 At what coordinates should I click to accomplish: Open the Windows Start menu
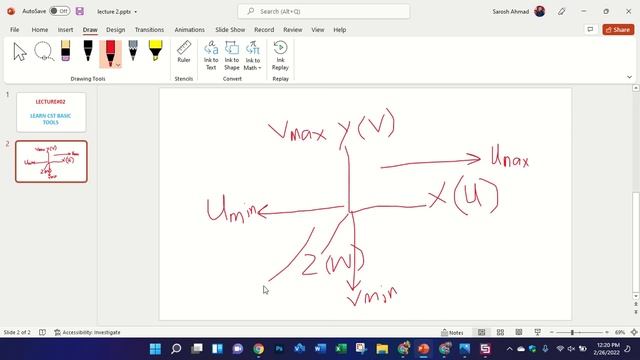coord(155,349)
